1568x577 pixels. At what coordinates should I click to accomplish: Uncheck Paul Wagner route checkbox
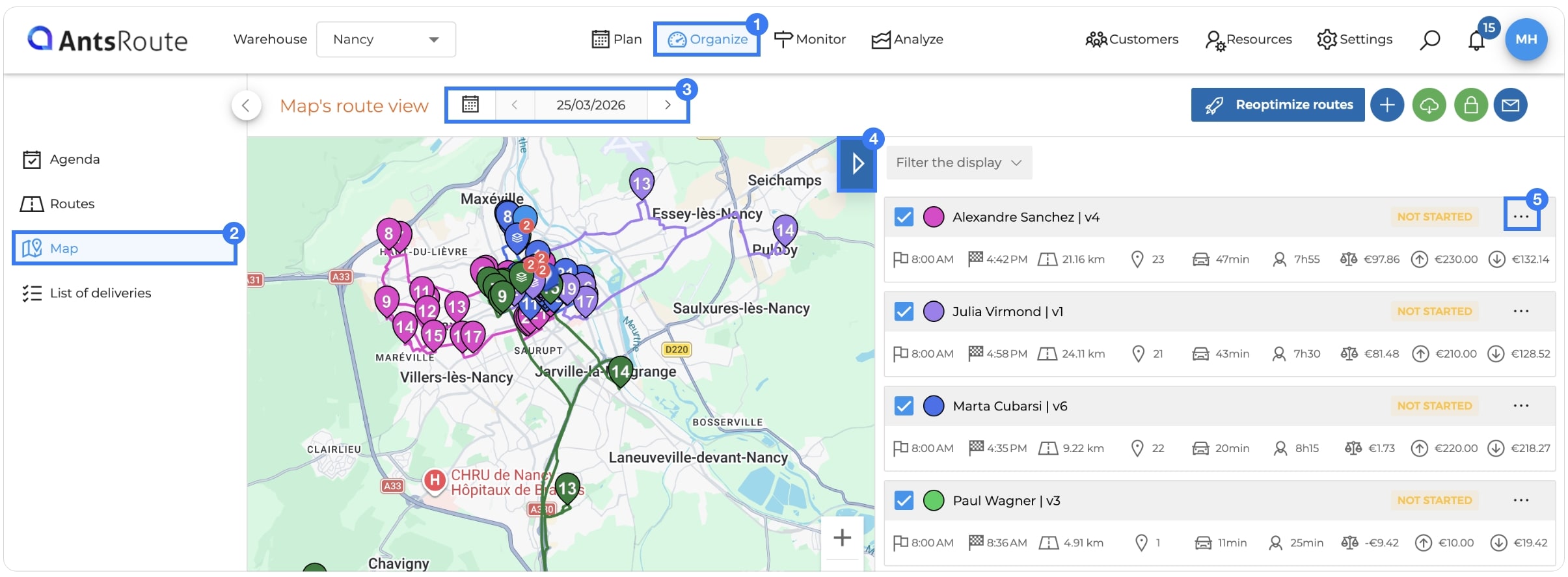[904, 500]
